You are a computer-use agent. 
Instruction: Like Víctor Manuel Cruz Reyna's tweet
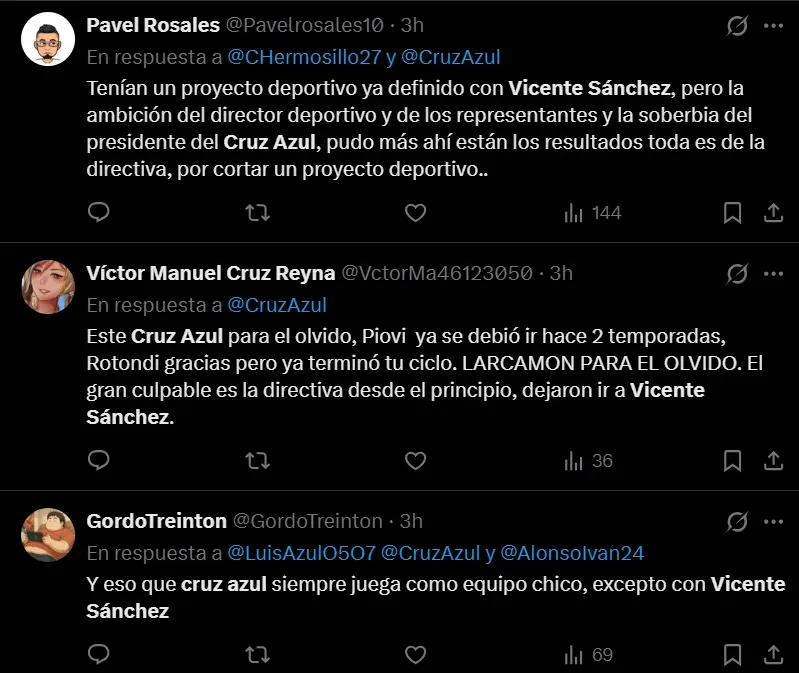point(415,461)
